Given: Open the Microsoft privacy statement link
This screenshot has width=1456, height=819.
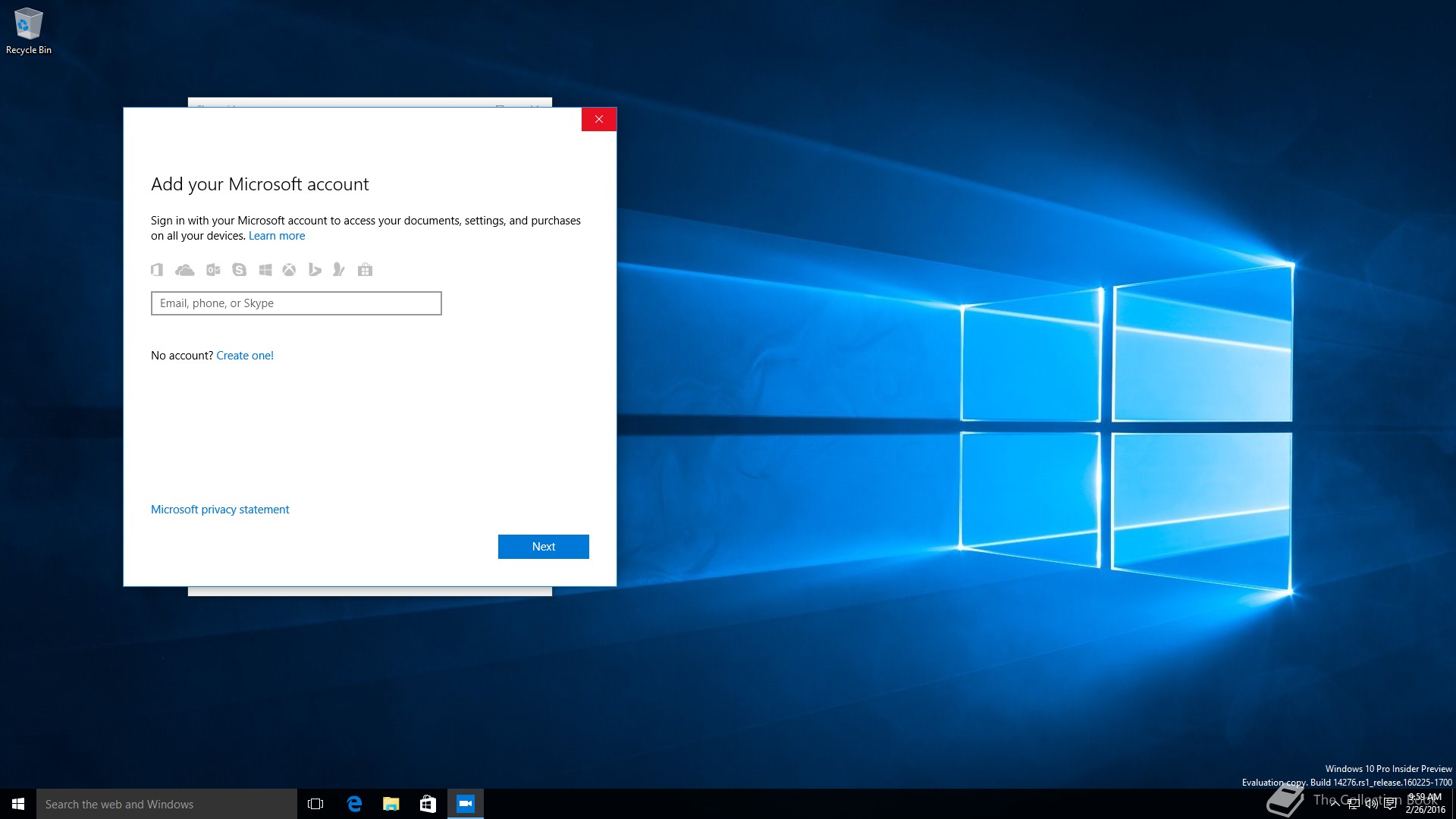Looking at the screenshot, I should [220, 510].
